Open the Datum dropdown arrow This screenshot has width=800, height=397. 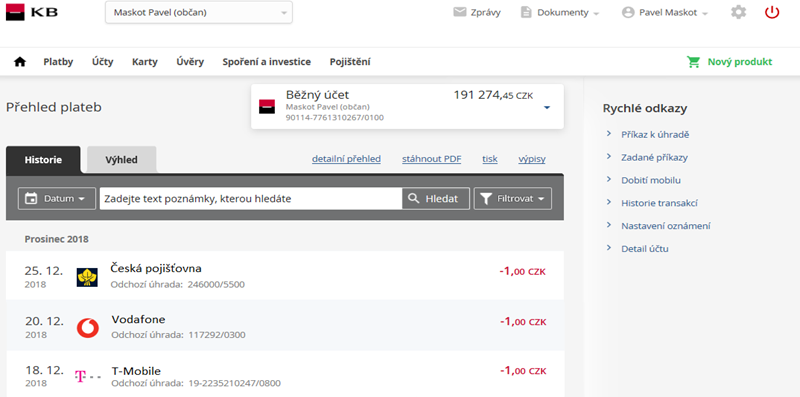click(x=81, y=199)
